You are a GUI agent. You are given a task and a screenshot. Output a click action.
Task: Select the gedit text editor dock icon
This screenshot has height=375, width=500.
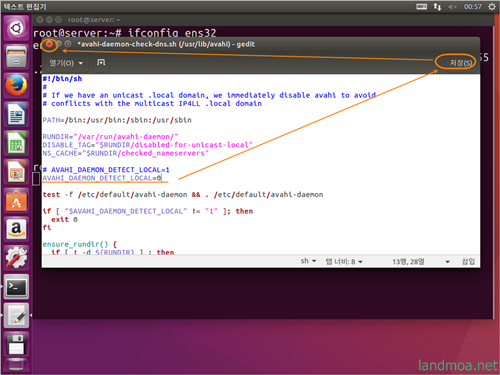pyautogui.click(x=16, y=315)
